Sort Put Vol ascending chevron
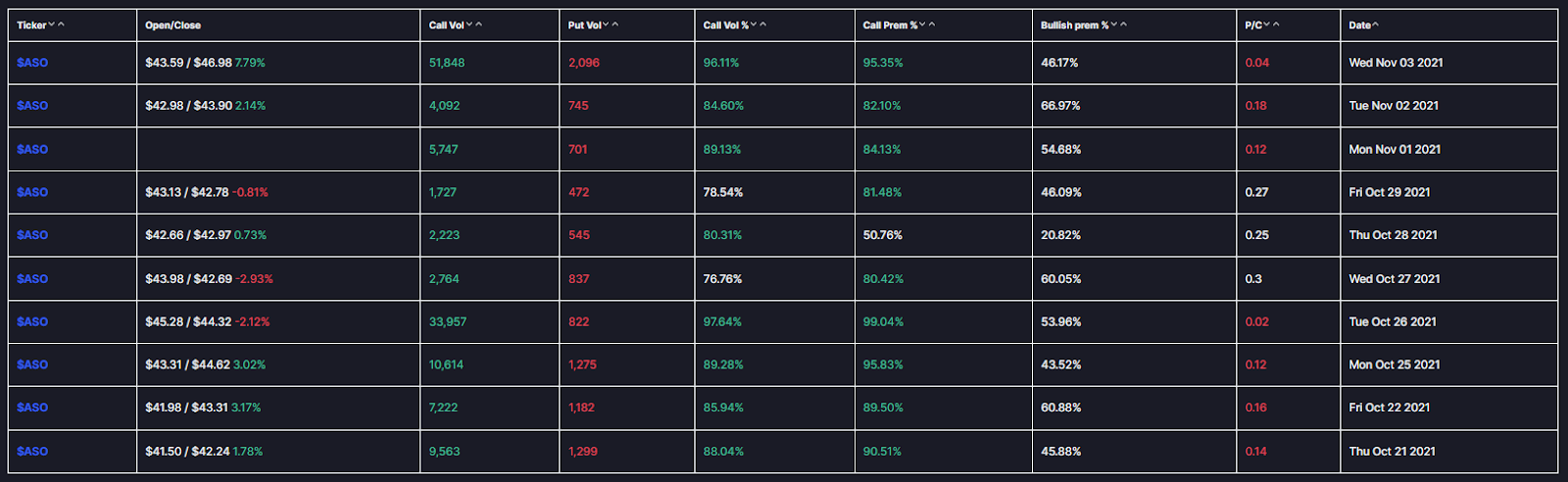This screenshot has width=1568, height=482. [x=615, y=24]
